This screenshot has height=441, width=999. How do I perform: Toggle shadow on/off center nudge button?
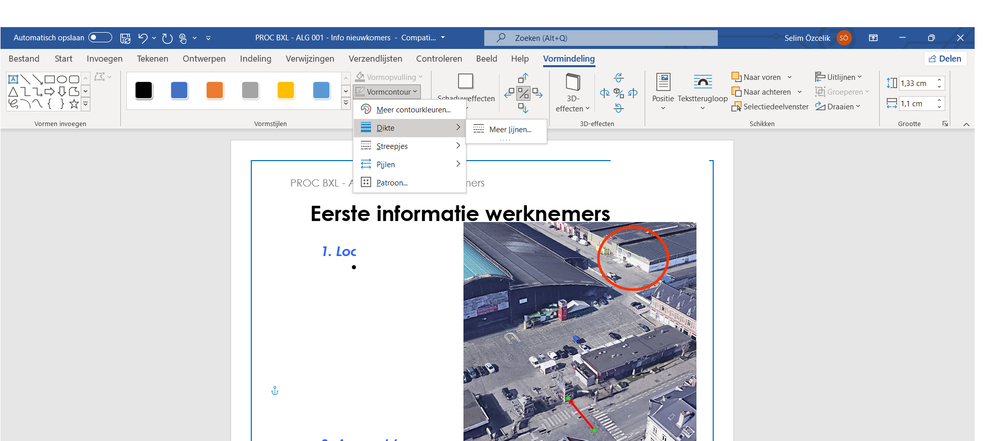[x=523, y=93]
